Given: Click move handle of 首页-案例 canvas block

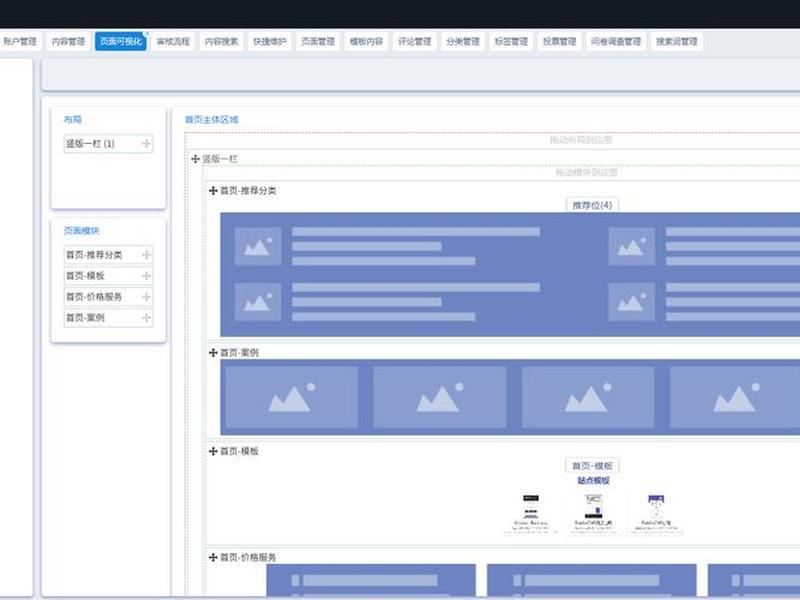Looking at the screenshot, I should pos(213,353).
